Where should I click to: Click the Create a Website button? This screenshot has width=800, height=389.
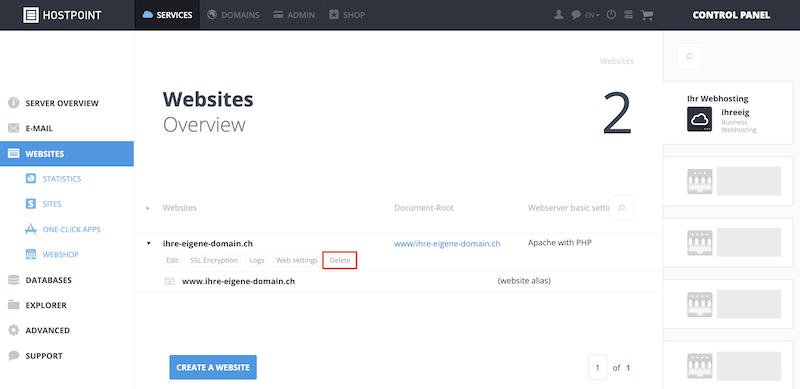(x=213, y=368)
